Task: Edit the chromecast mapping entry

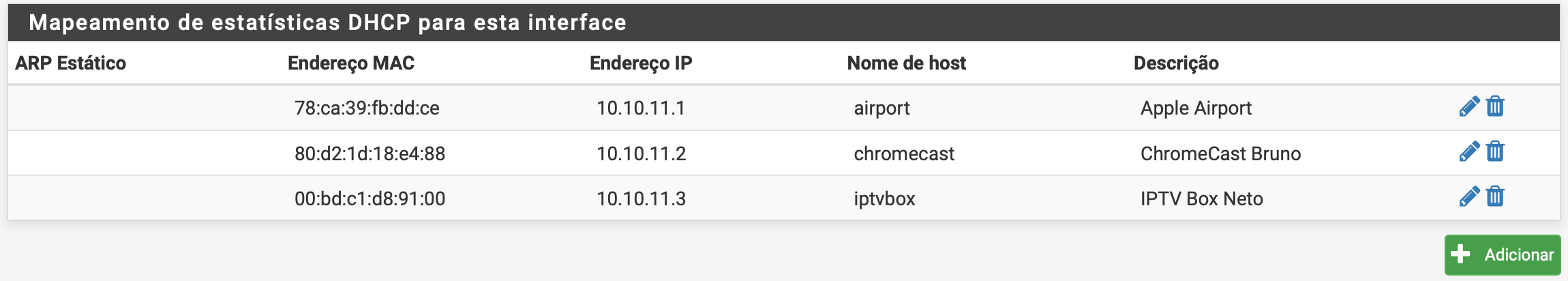Action: click(x=1469, y=152)
